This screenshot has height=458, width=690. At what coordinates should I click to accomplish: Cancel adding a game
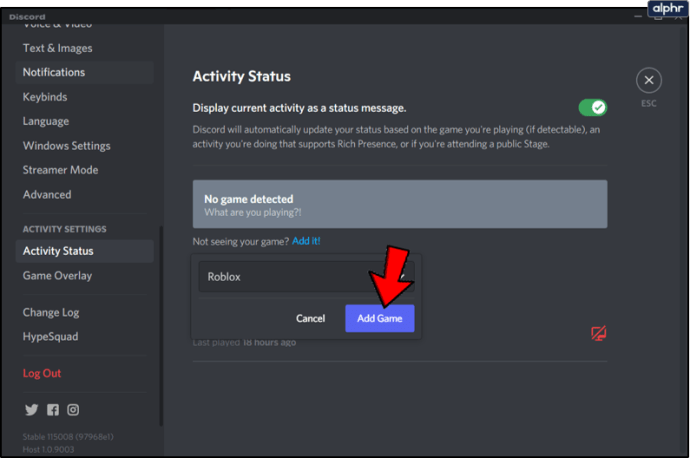click(x=310, y=318)
